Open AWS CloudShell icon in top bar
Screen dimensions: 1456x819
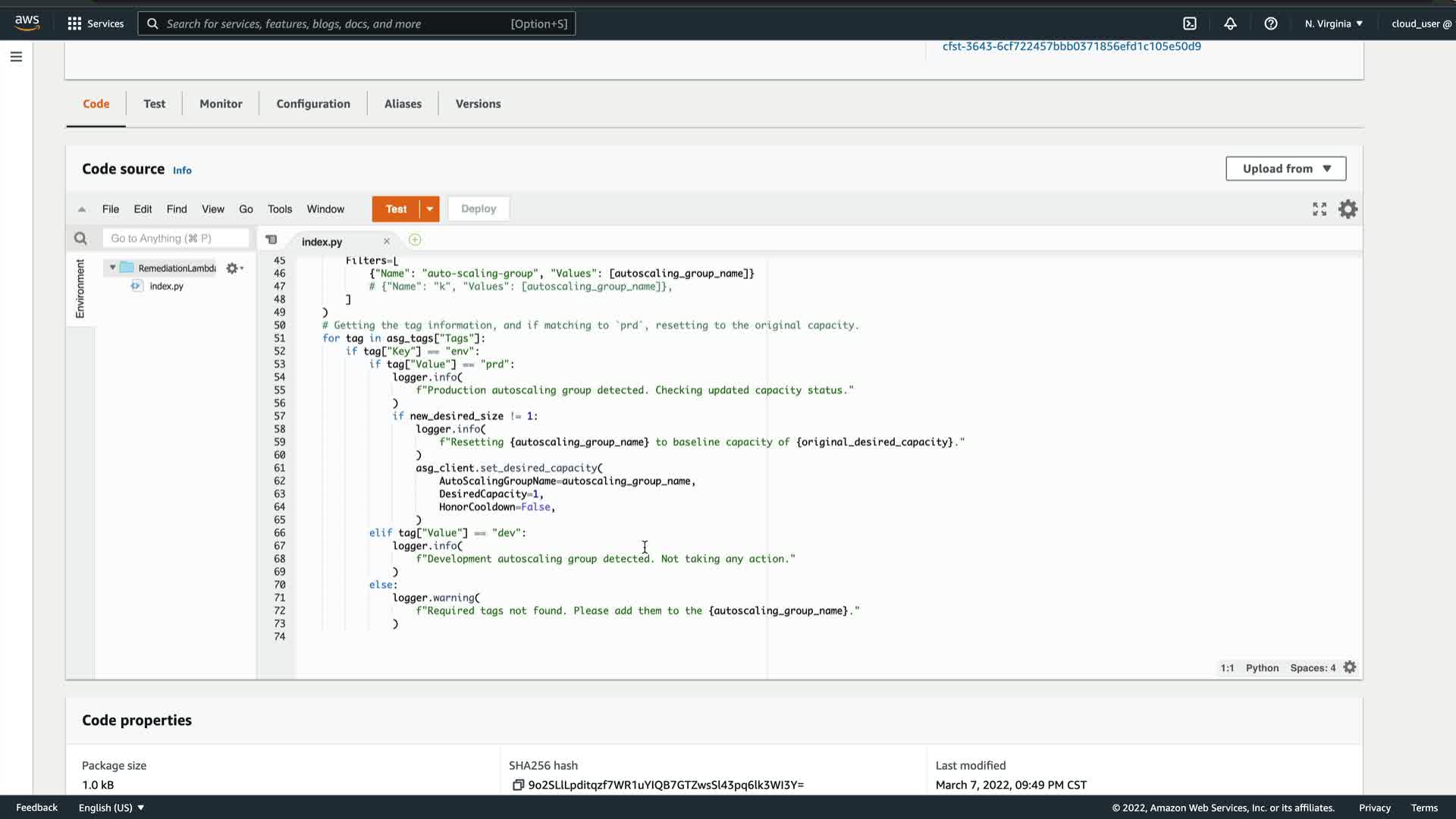click(1190, 24)
